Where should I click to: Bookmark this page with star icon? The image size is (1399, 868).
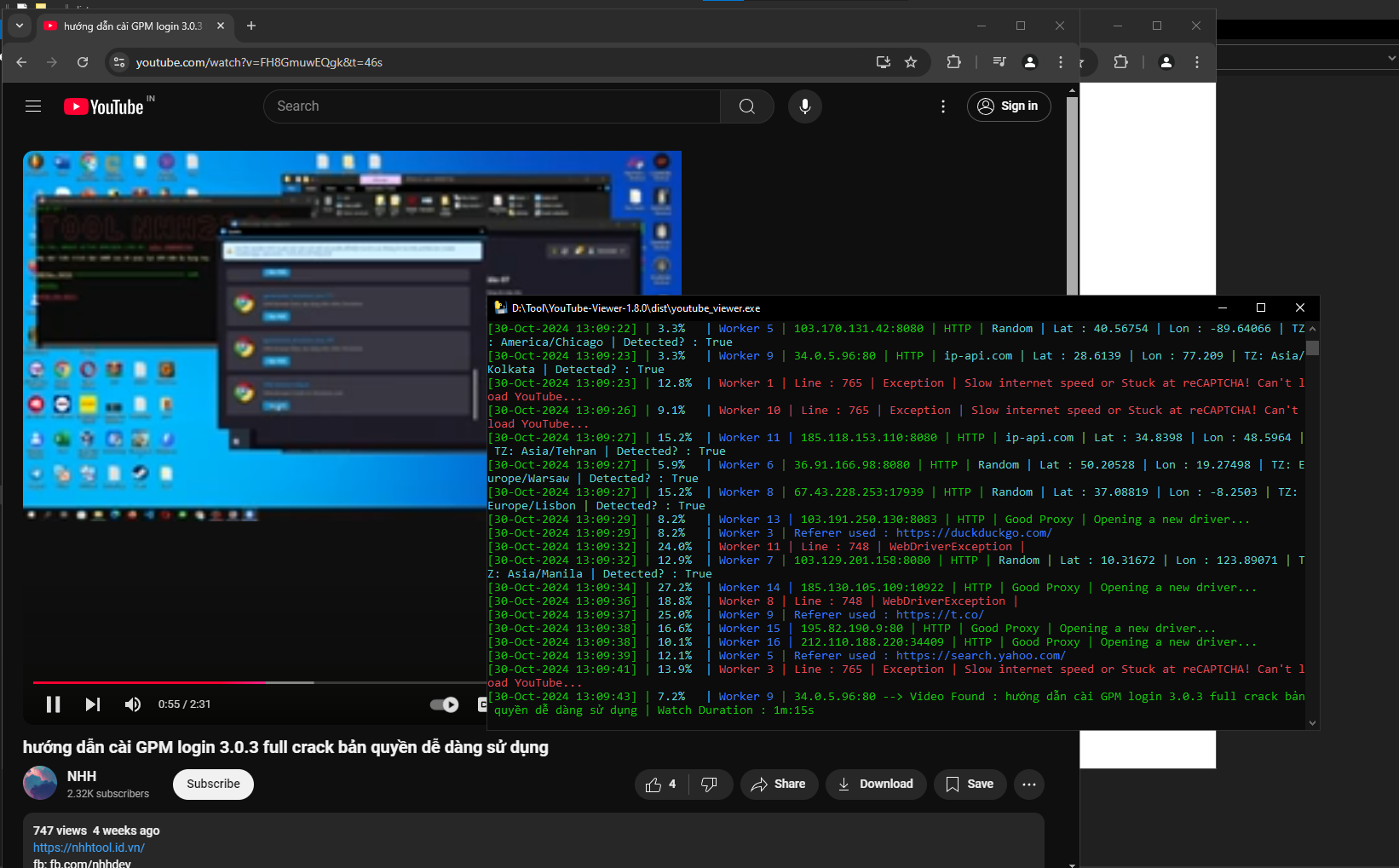click(911, 62)
